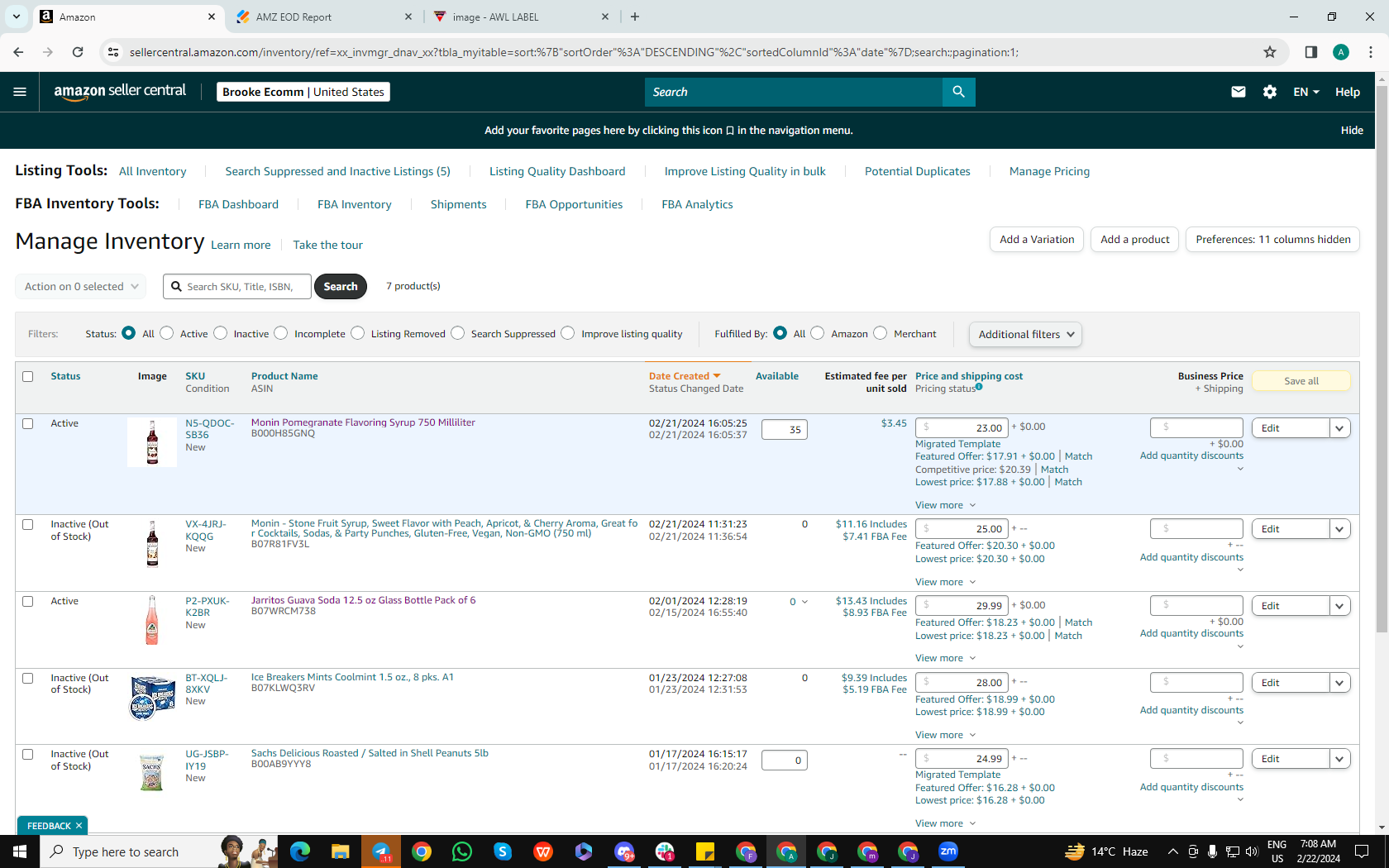Open Microsoft Edge from the taskbar
This screenshot has height=868, width=1389.
pos(300,851)
